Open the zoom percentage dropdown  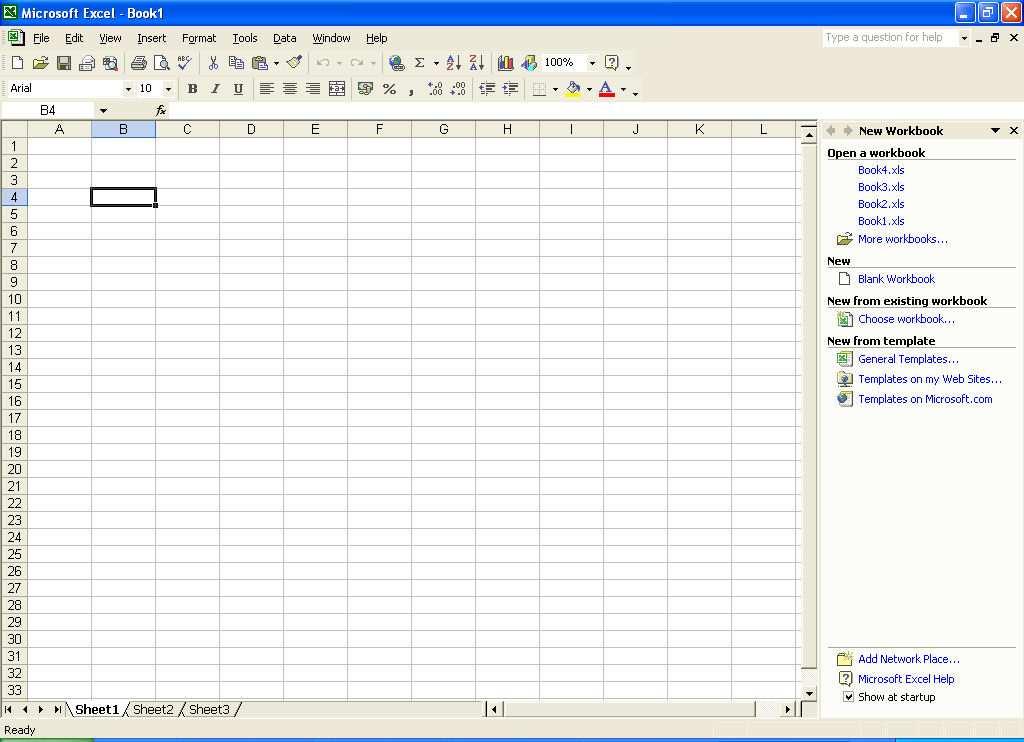pyautogui.click(x=592, y=63)
